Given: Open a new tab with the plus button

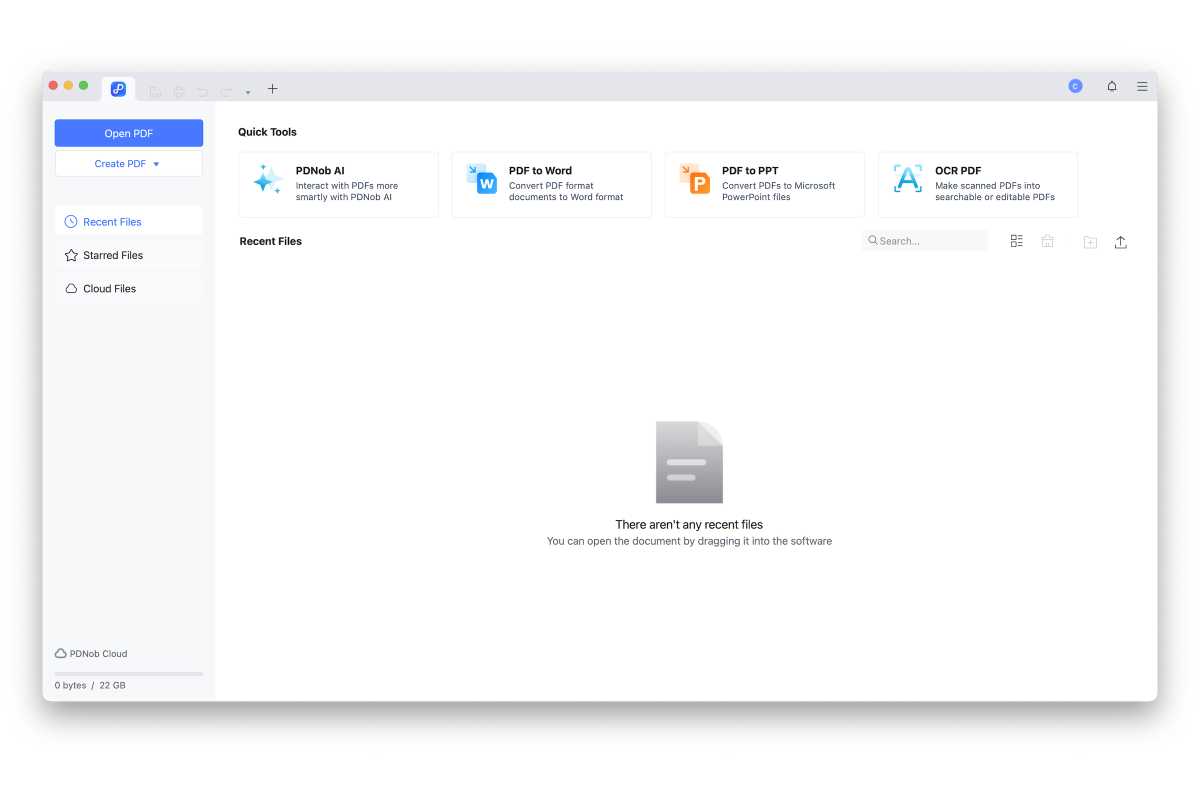Looking at the screenshot, I should (x=272, y=89).
